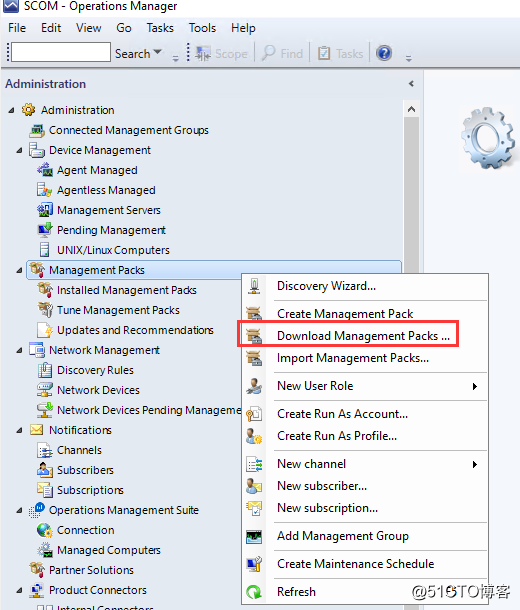
Task: Collapse the Notifications node
Action: (19, 430)
